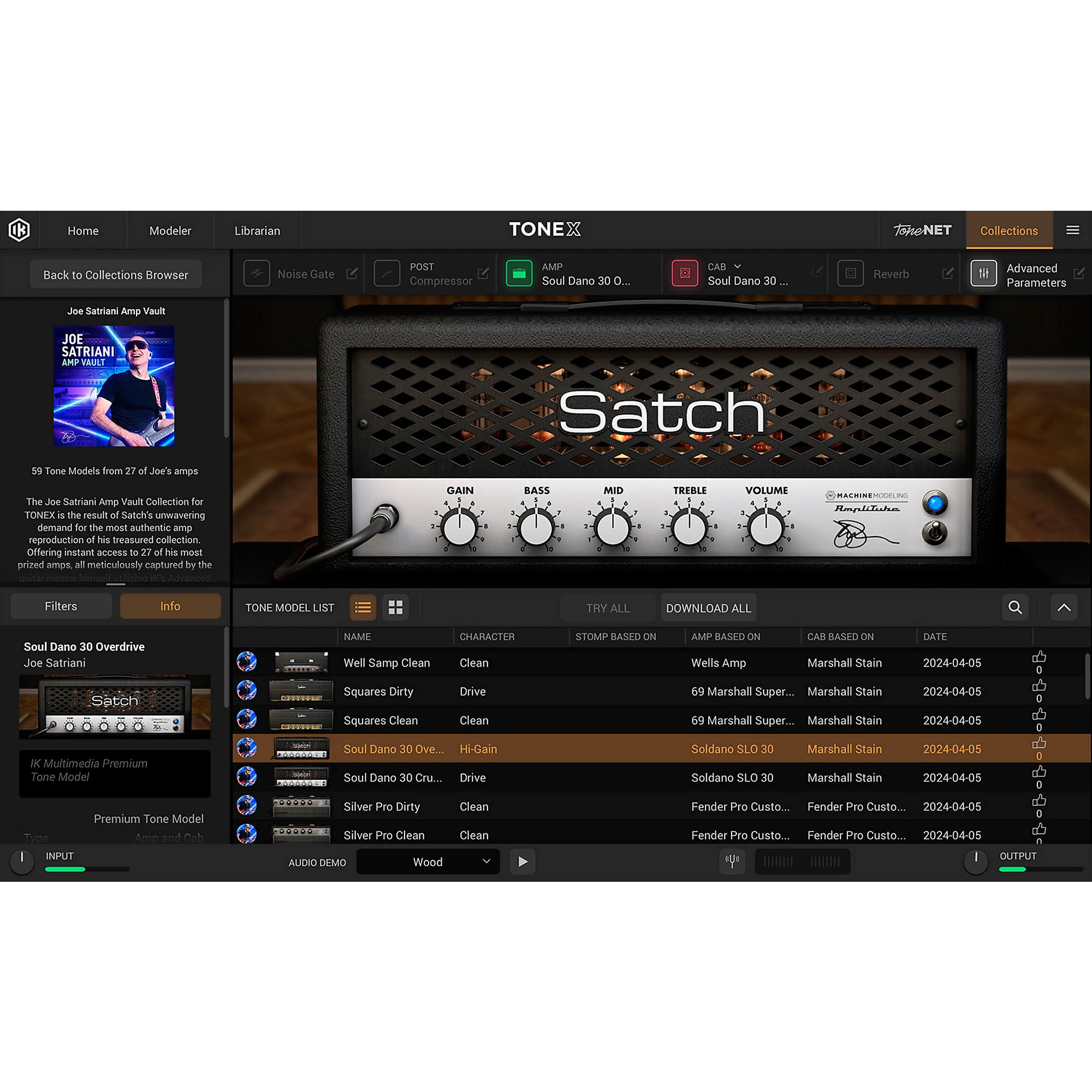Play the audio demo

click(523, 862)
